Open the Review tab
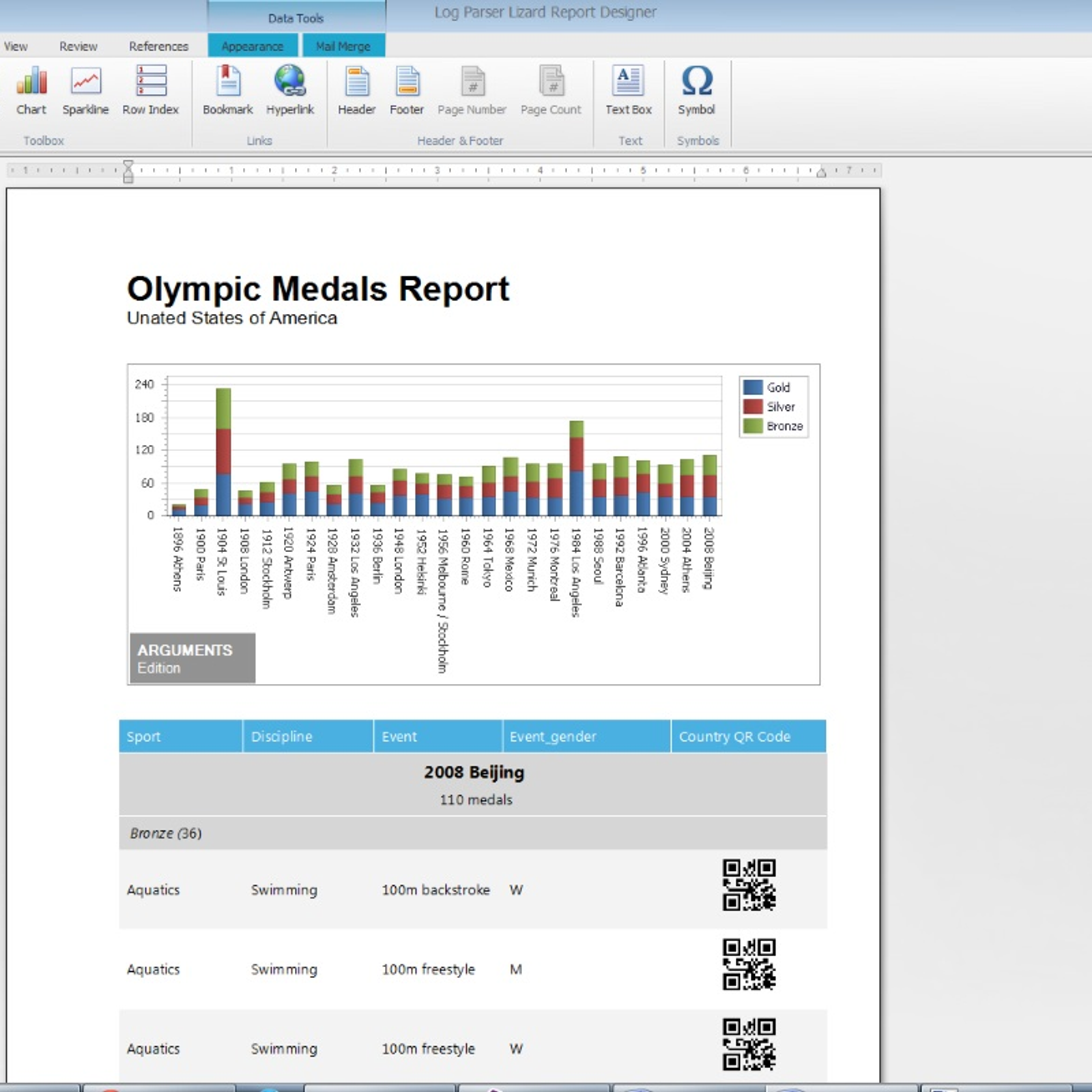The height and width of the screenshot is (1092, 1092). [78, 46]
